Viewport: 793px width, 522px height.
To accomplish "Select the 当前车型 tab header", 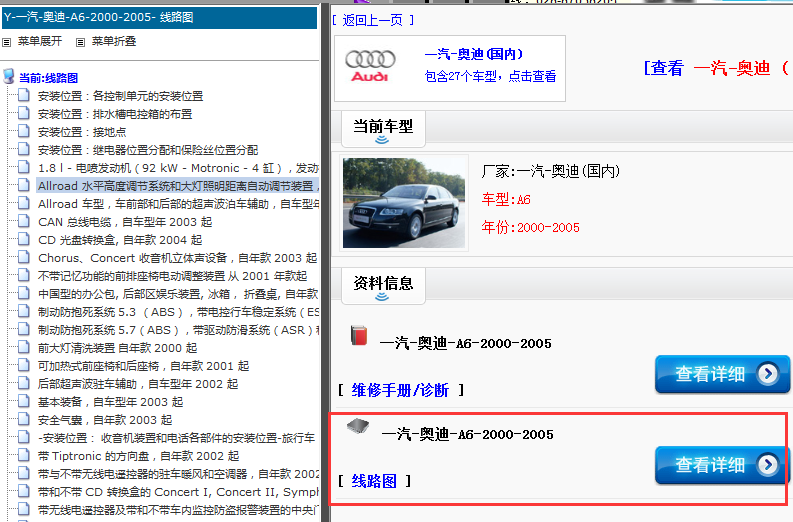I will point(383,129).
